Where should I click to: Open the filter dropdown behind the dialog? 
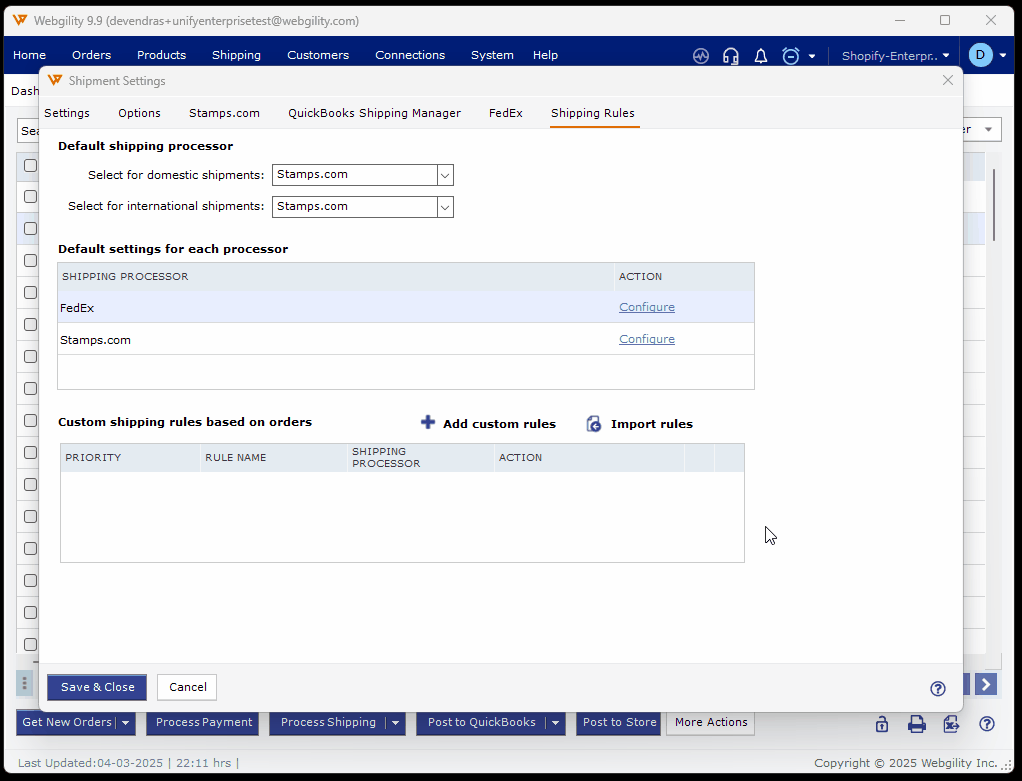(989, 130)
